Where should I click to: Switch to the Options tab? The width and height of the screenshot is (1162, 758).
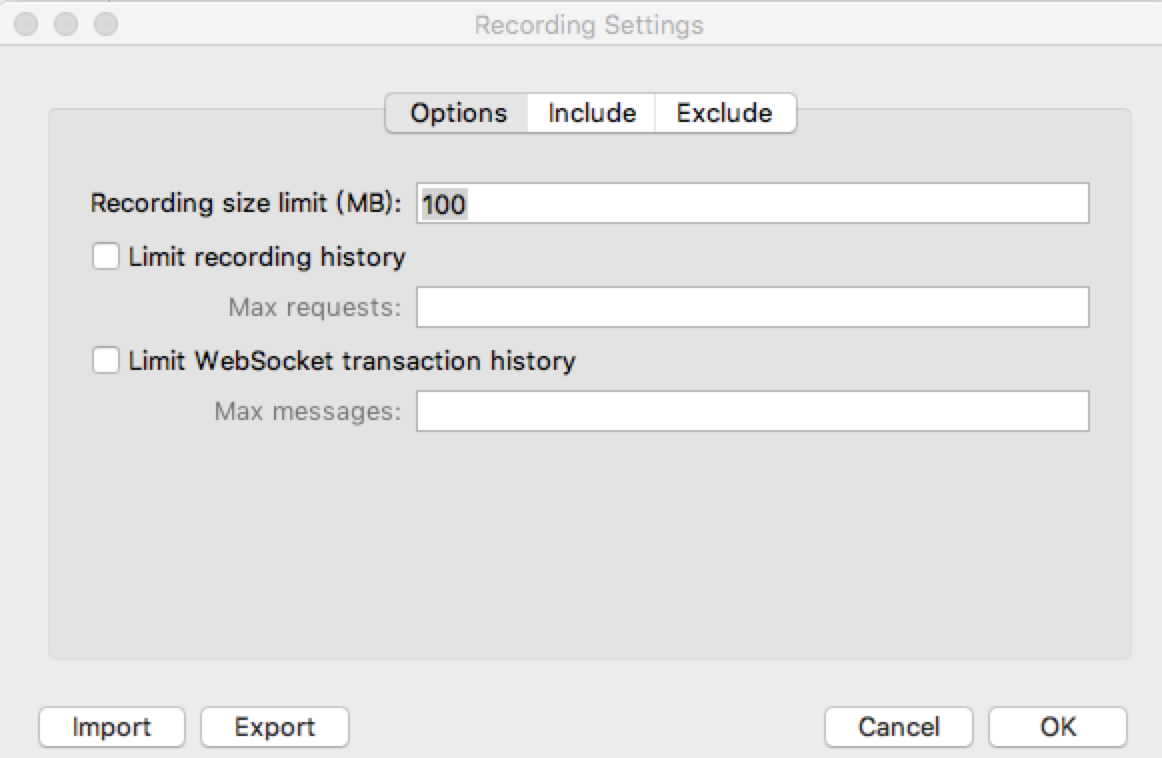(458, 113)
